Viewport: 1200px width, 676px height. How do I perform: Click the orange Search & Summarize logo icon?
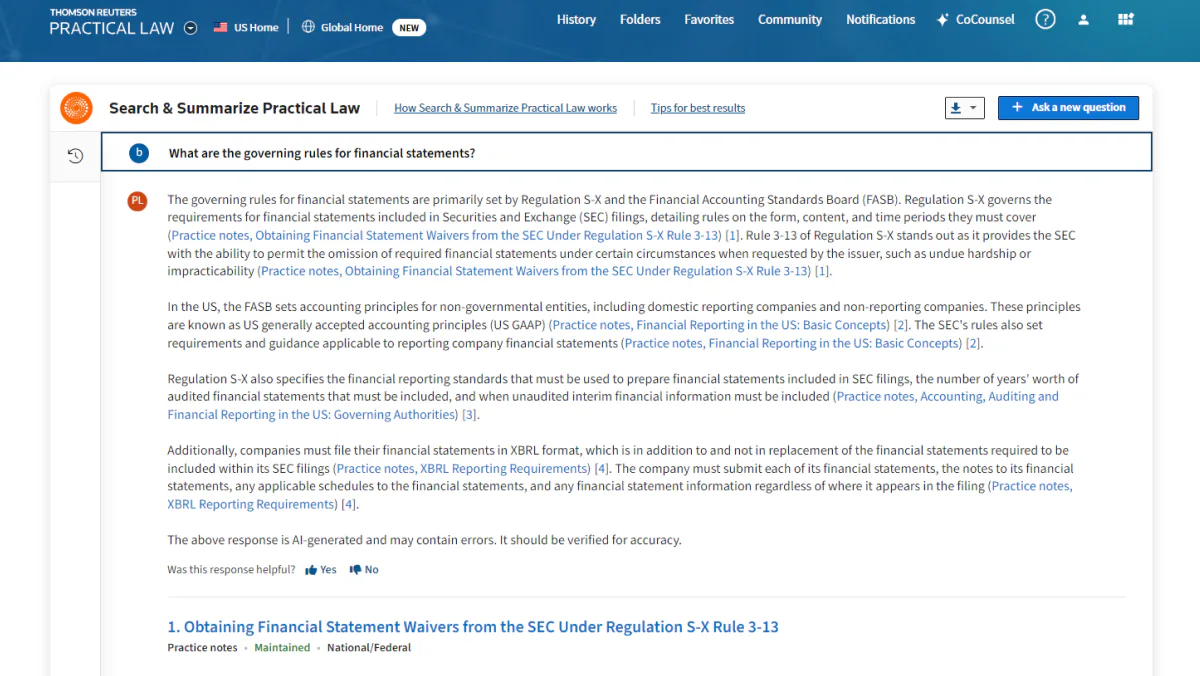pyautogui.click(x=76, y=108)
